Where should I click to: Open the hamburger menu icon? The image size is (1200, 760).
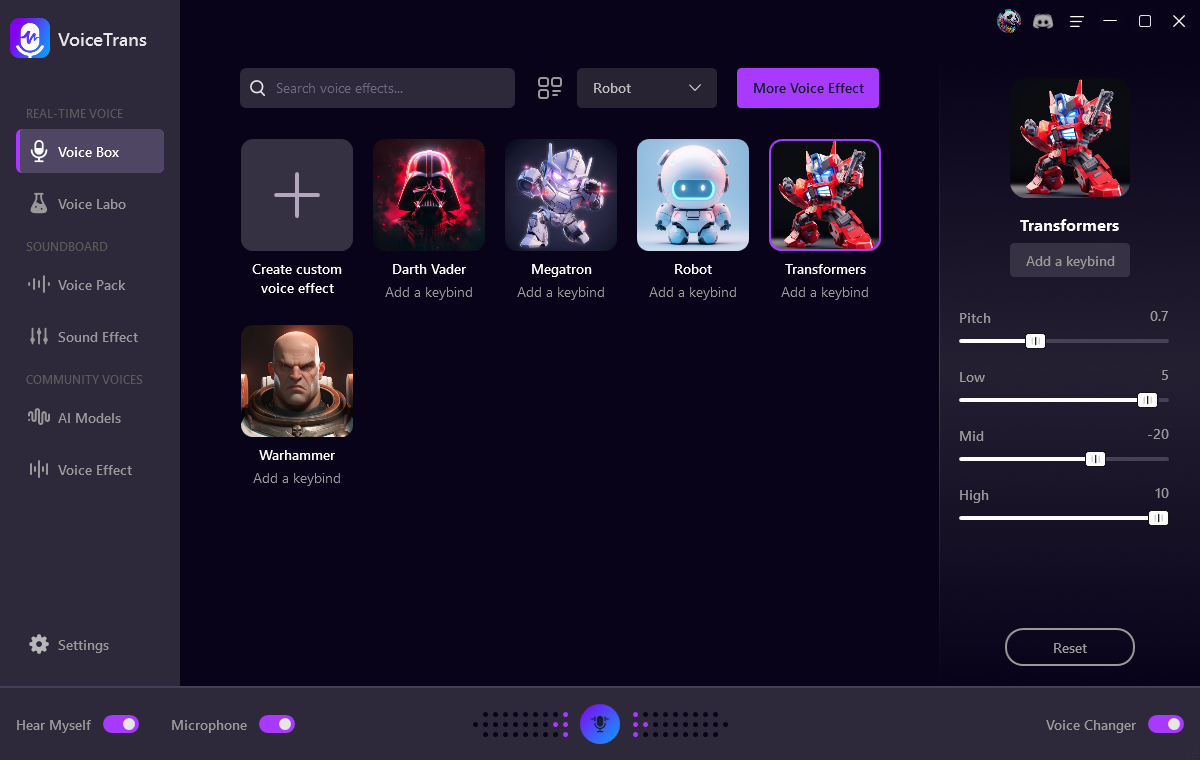1077,21
